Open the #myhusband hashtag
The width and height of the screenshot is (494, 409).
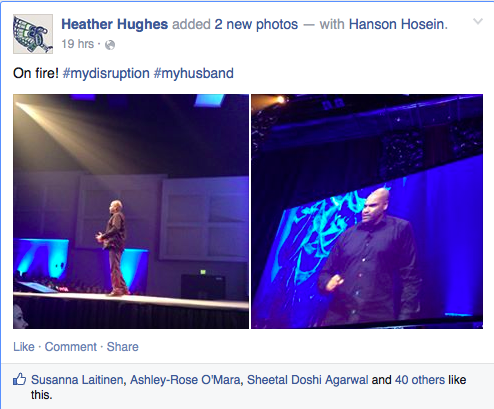tap(194, 73)
